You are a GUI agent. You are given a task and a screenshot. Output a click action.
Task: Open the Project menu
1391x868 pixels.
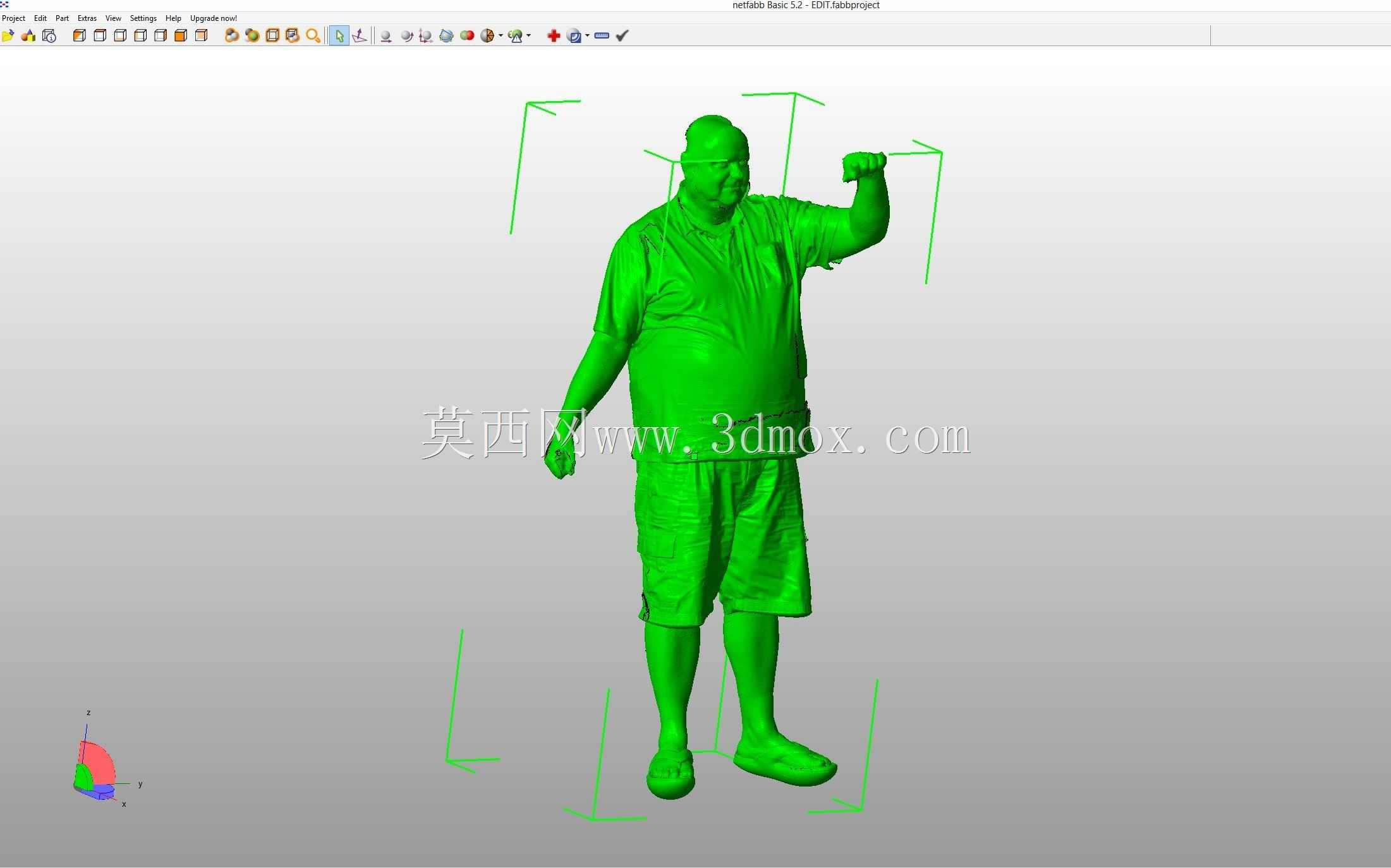(x=14, y=18)
